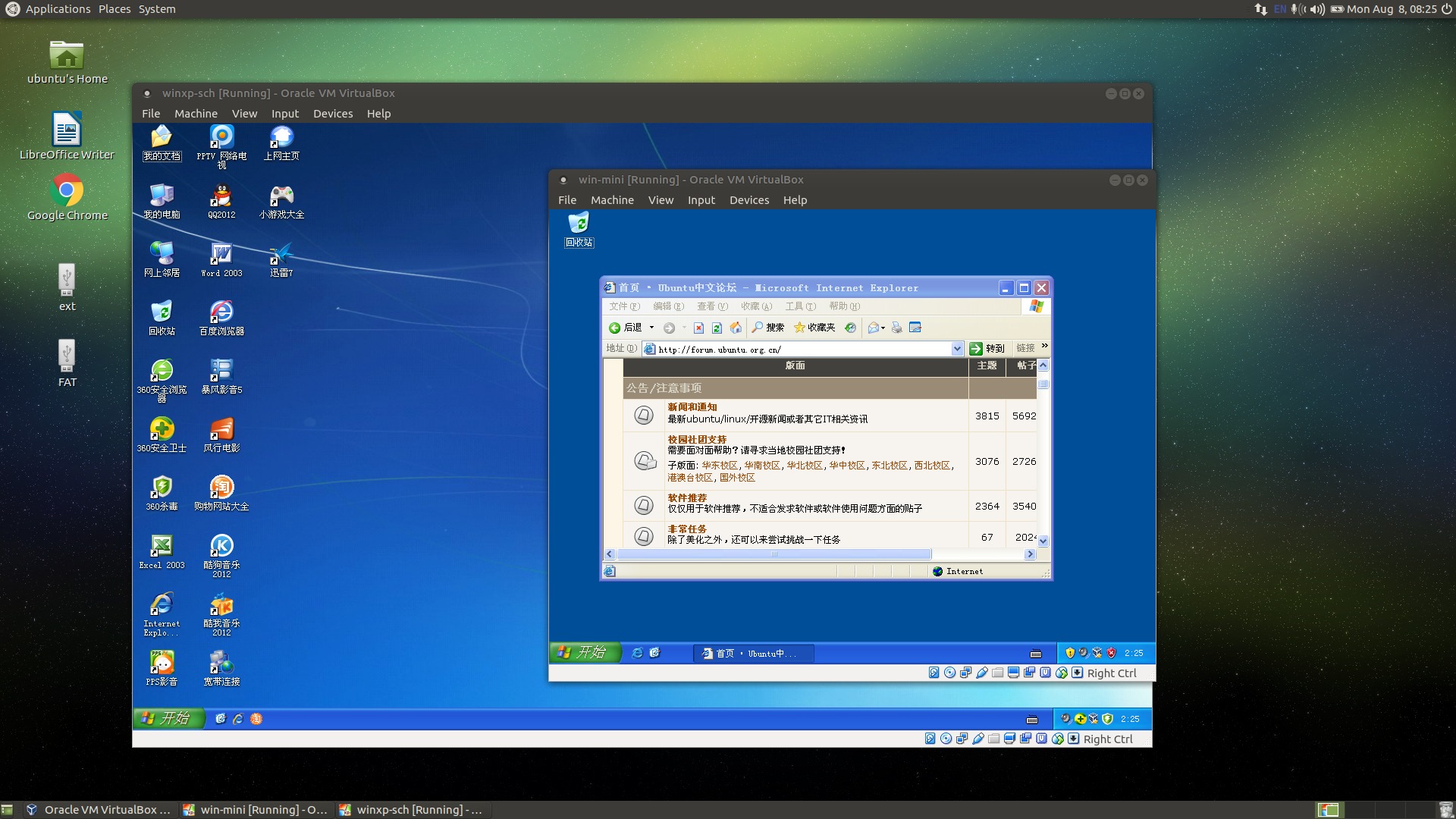This screenshot has height=819, width=1456.
Task: Launch 360安全卫士 shortcut
Action: pos(162,435)
